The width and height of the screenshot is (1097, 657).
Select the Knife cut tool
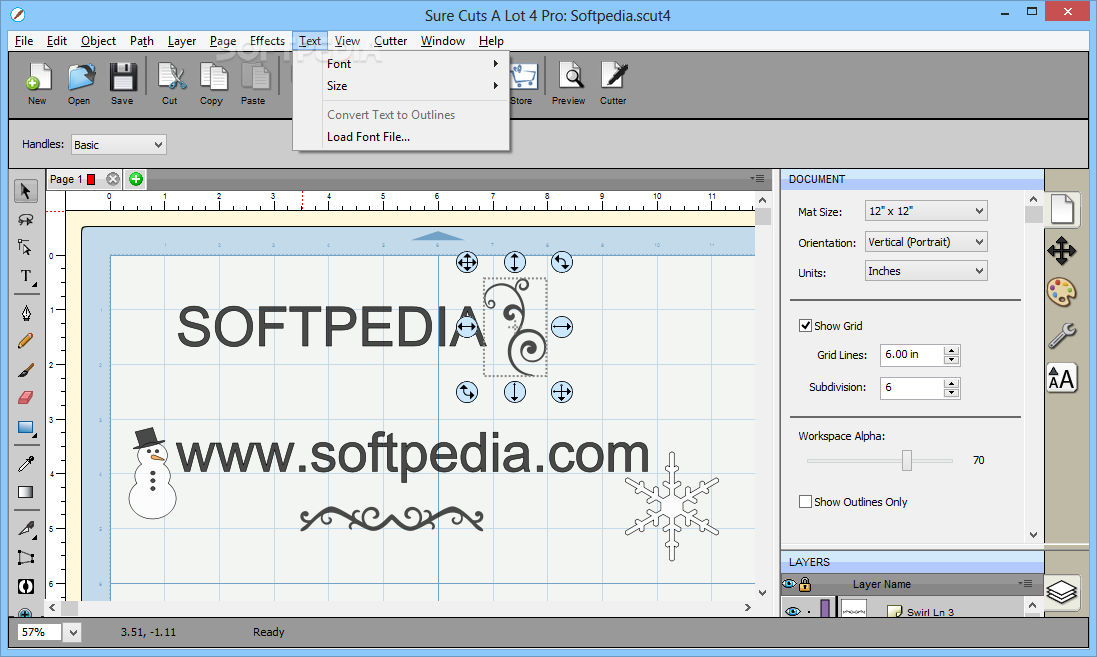tap(26, 528)
